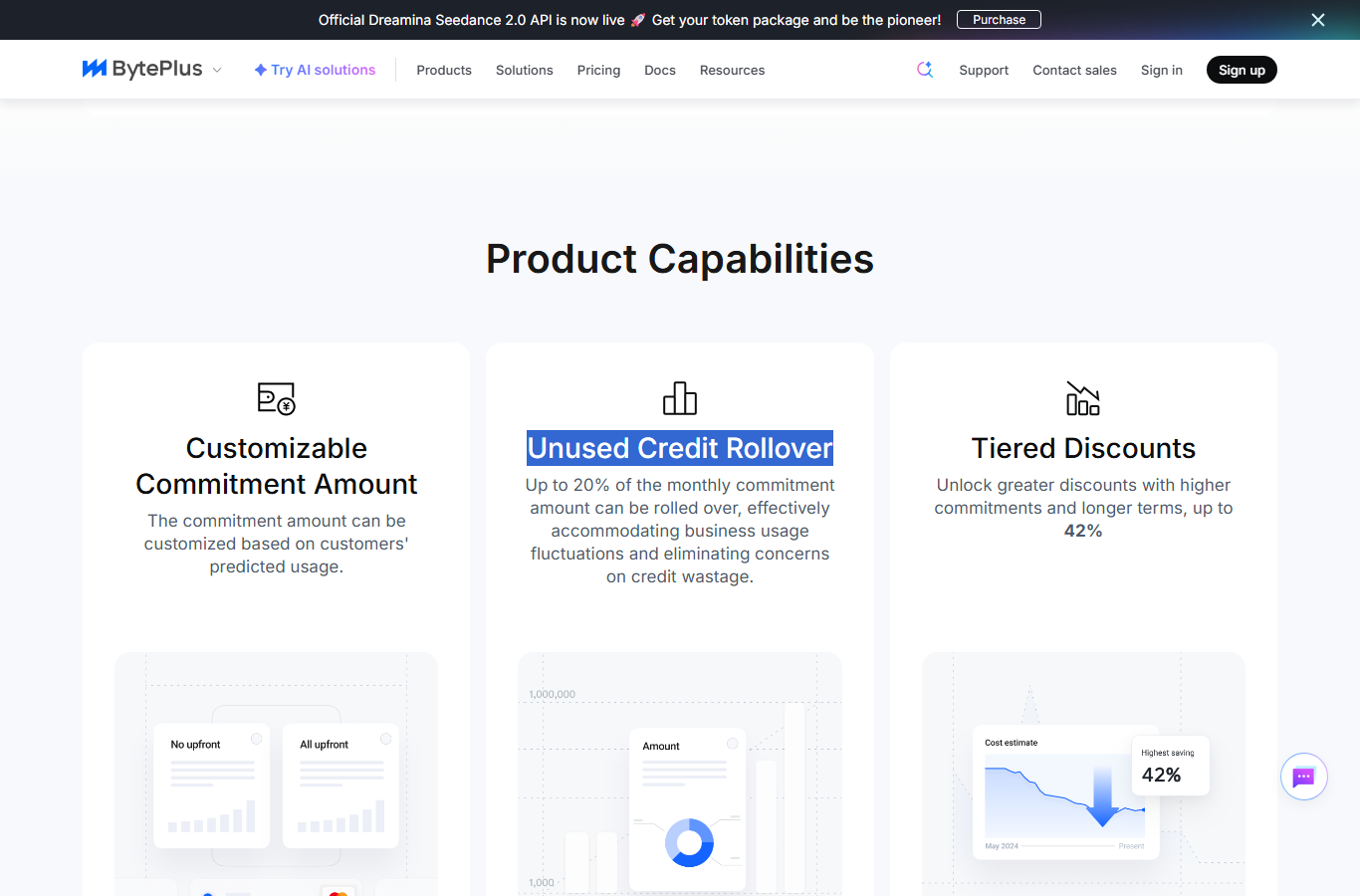Image resolution: width=1360 pixels, height=896 pixels.
Task: Click the blue down arrow on cost chart
Action: coord(1102,796)
